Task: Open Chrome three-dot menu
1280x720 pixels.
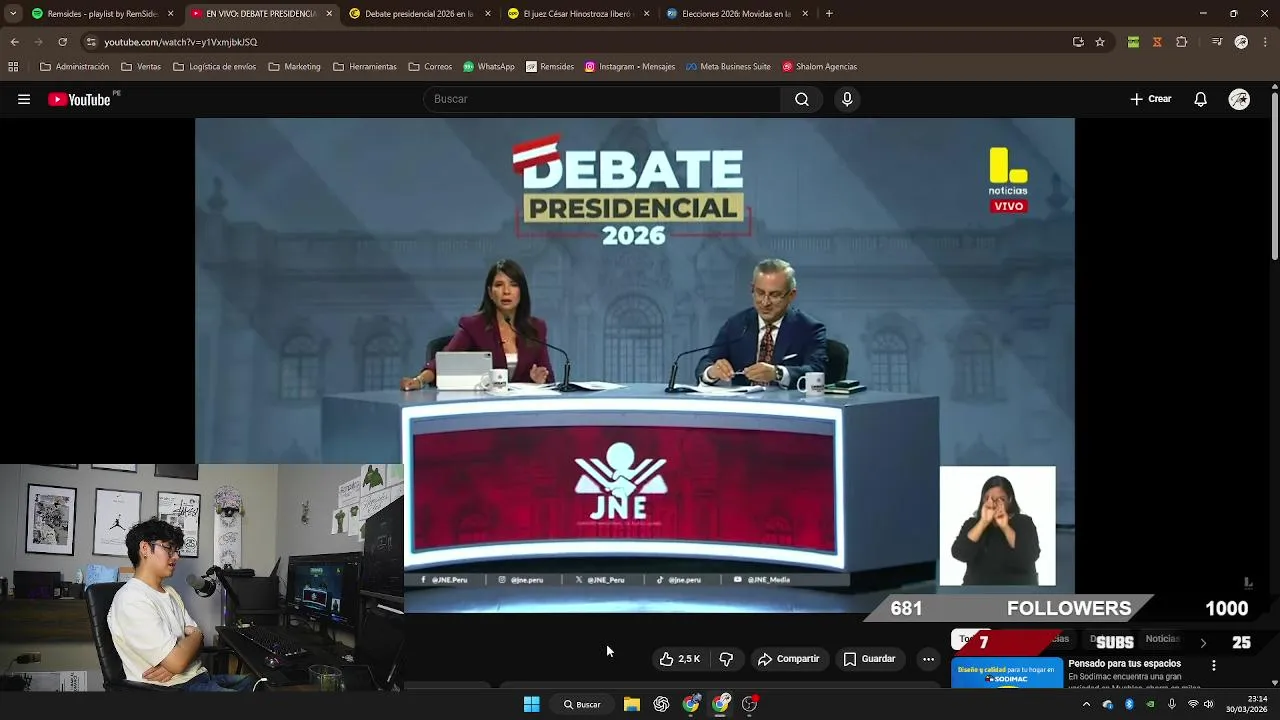Action: (x=1266, y=42)
